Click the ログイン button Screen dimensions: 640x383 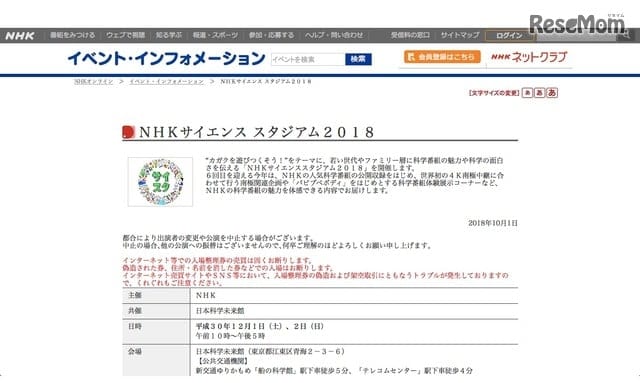pyautogui.click(x=509, y=36)
